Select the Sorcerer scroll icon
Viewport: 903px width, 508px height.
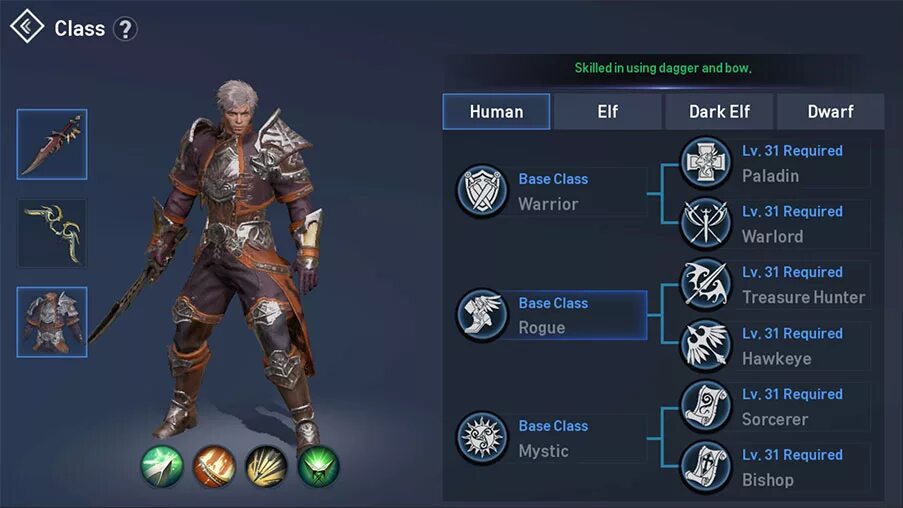pyautogui.click(x=705, y=406)
